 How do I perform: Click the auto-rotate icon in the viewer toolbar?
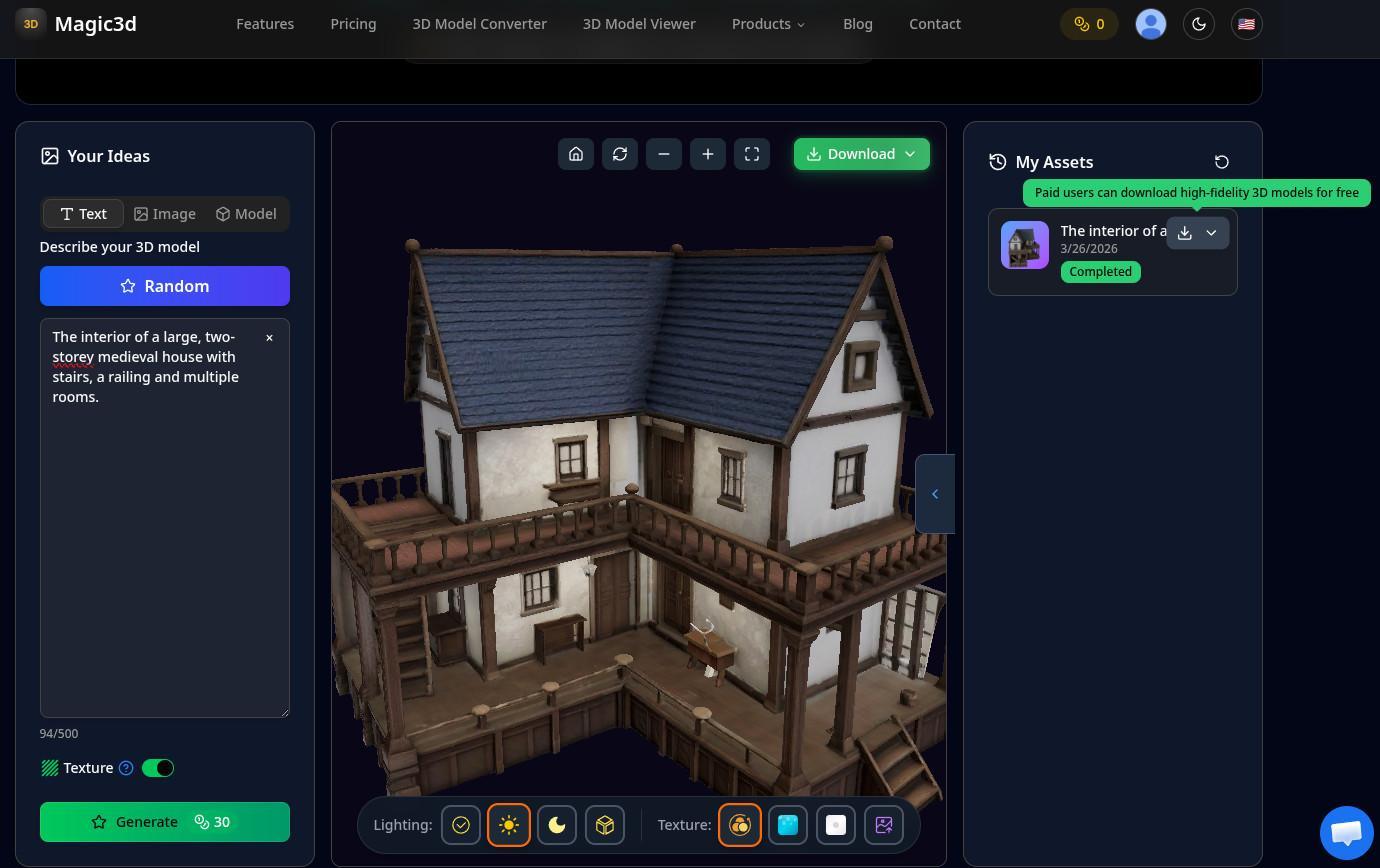tap(620, 154)
